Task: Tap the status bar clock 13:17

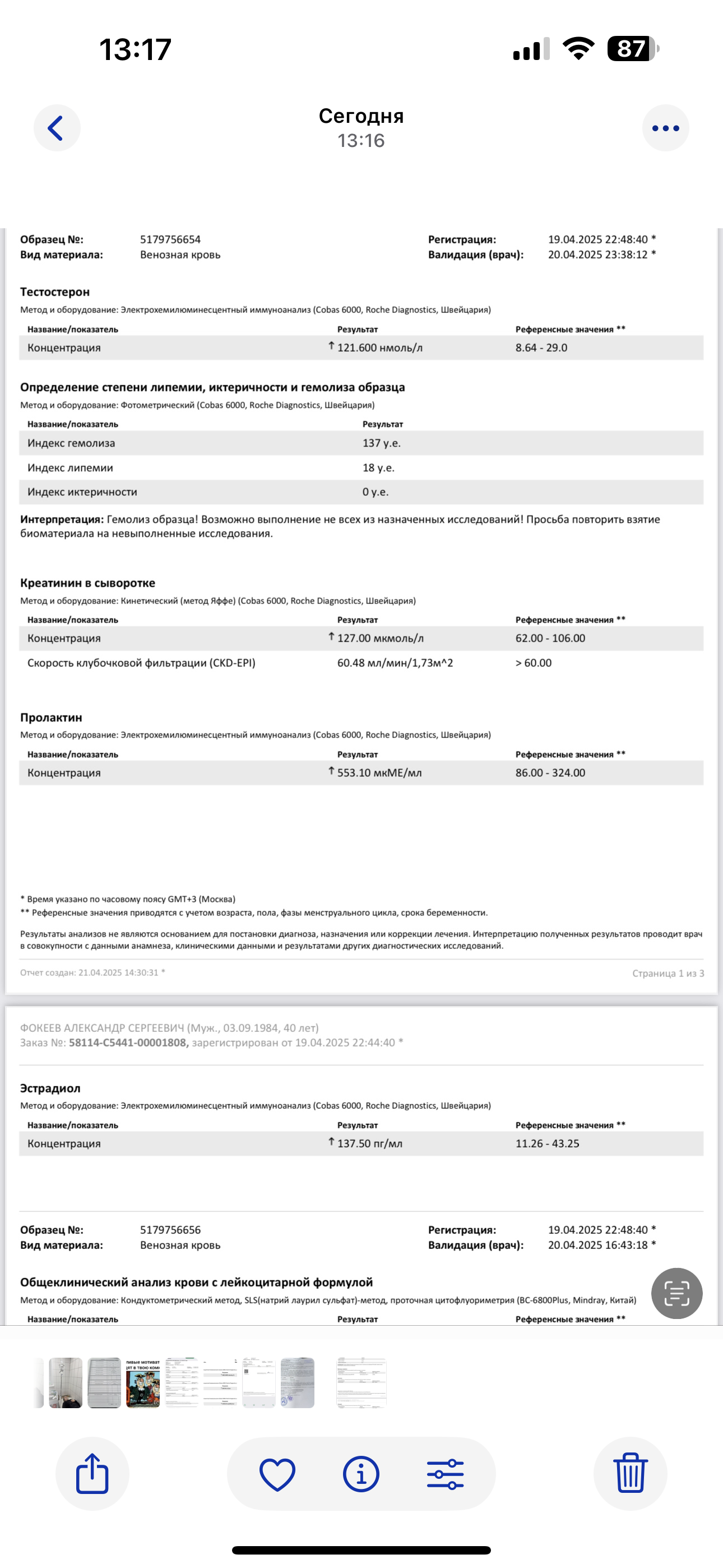Action: 135,49
